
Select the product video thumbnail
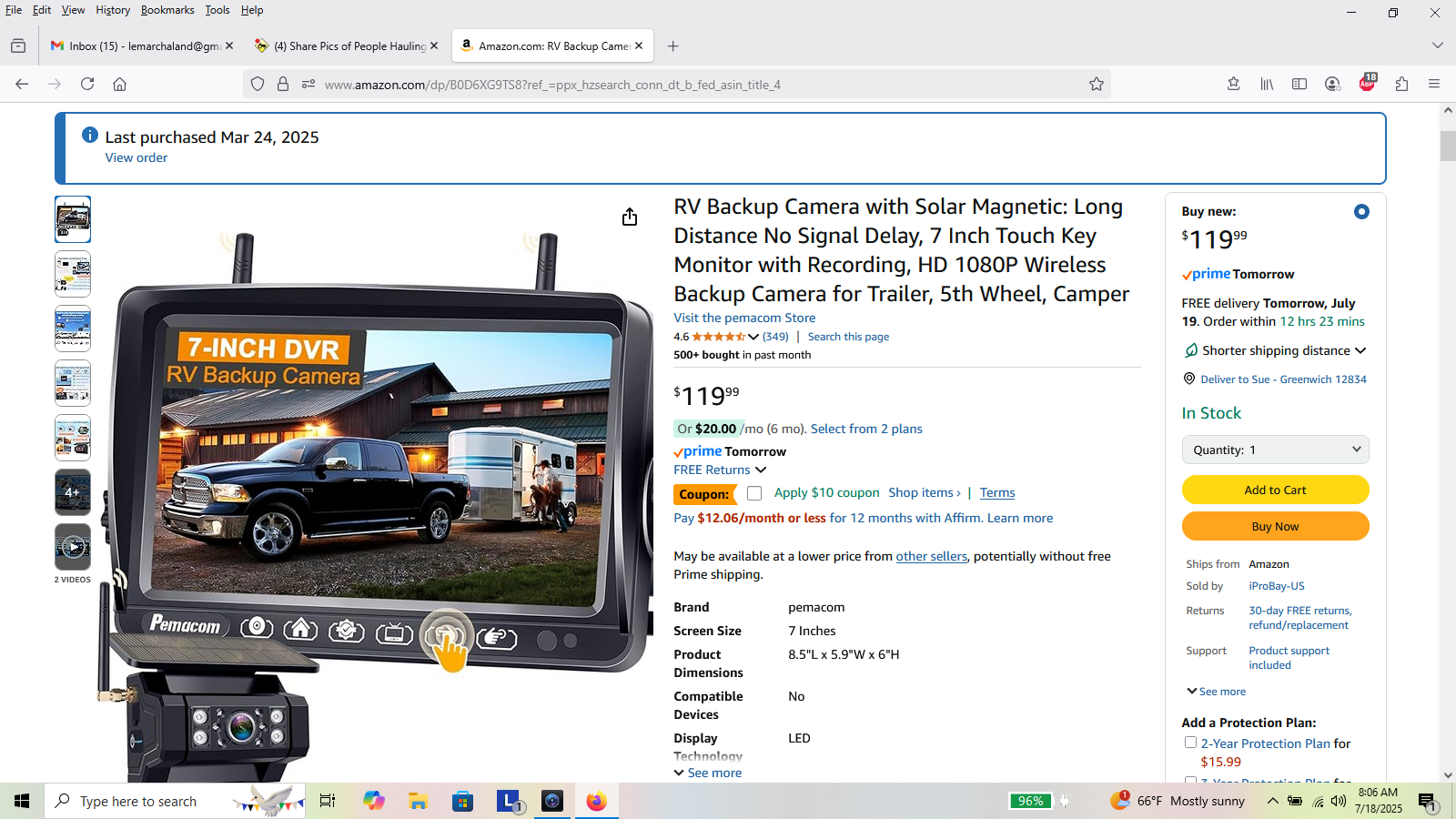[73, 547]
